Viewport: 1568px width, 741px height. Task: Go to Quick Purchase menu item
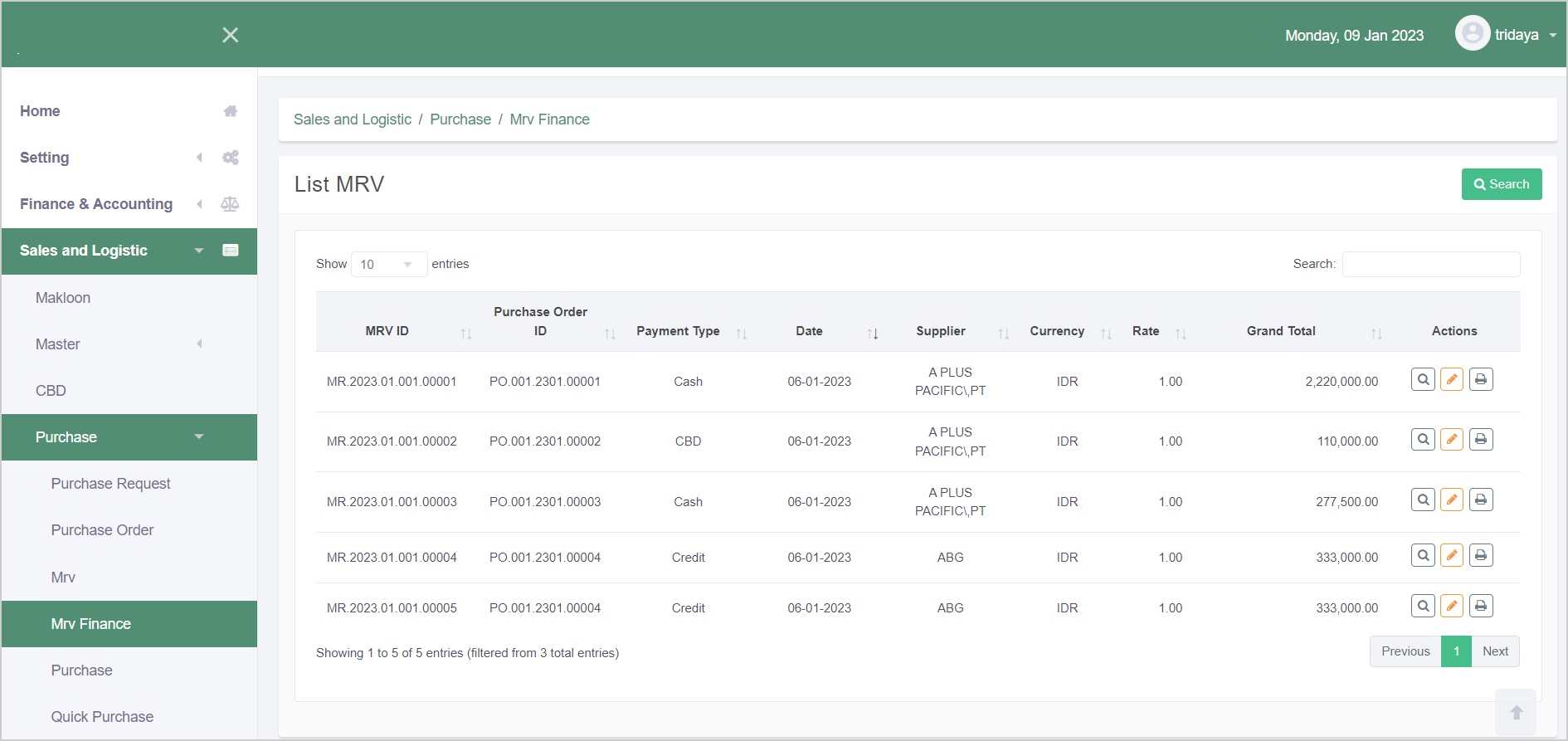pos(102,717)
